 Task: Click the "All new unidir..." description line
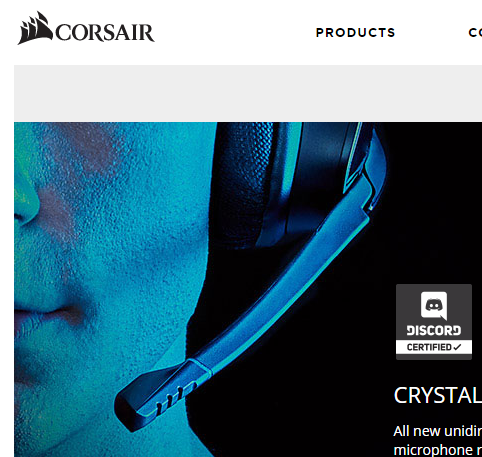pos(437,431)
